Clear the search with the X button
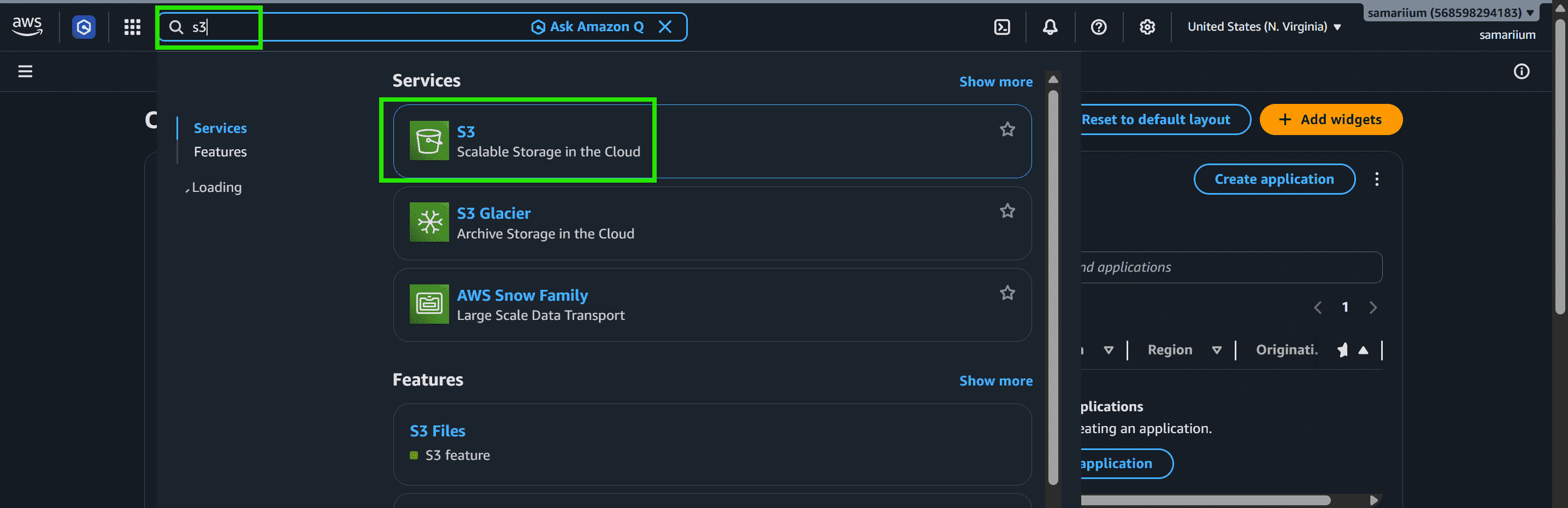This screenshot has width=1568, height=508. [x=665, y=27]
